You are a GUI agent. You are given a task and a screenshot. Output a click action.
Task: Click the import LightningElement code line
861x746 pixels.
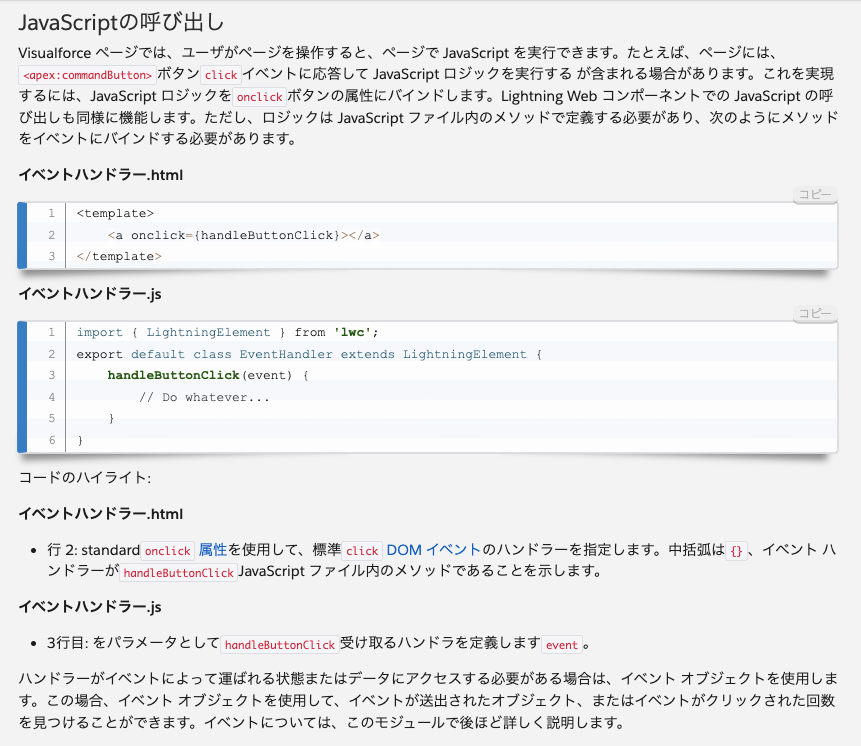tap(227, 332)
